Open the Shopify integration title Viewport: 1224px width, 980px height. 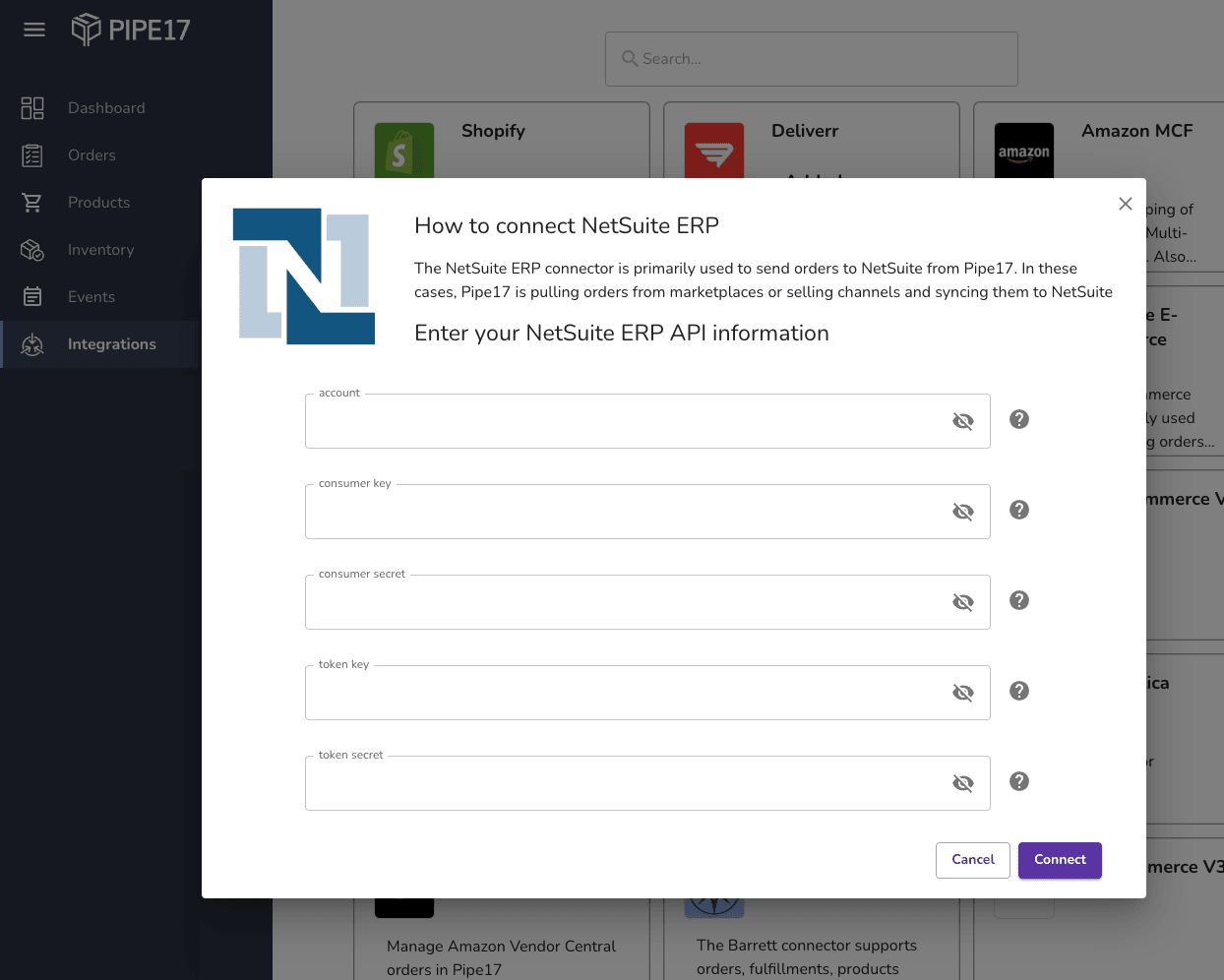(x=493, y=131)
